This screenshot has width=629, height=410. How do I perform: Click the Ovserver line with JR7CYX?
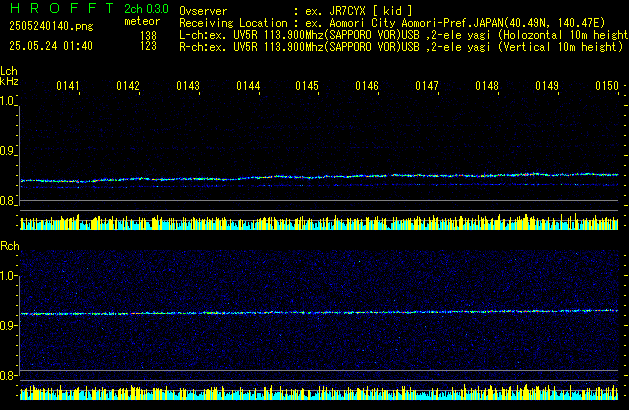pyautogui.click(x=296, y=11)
